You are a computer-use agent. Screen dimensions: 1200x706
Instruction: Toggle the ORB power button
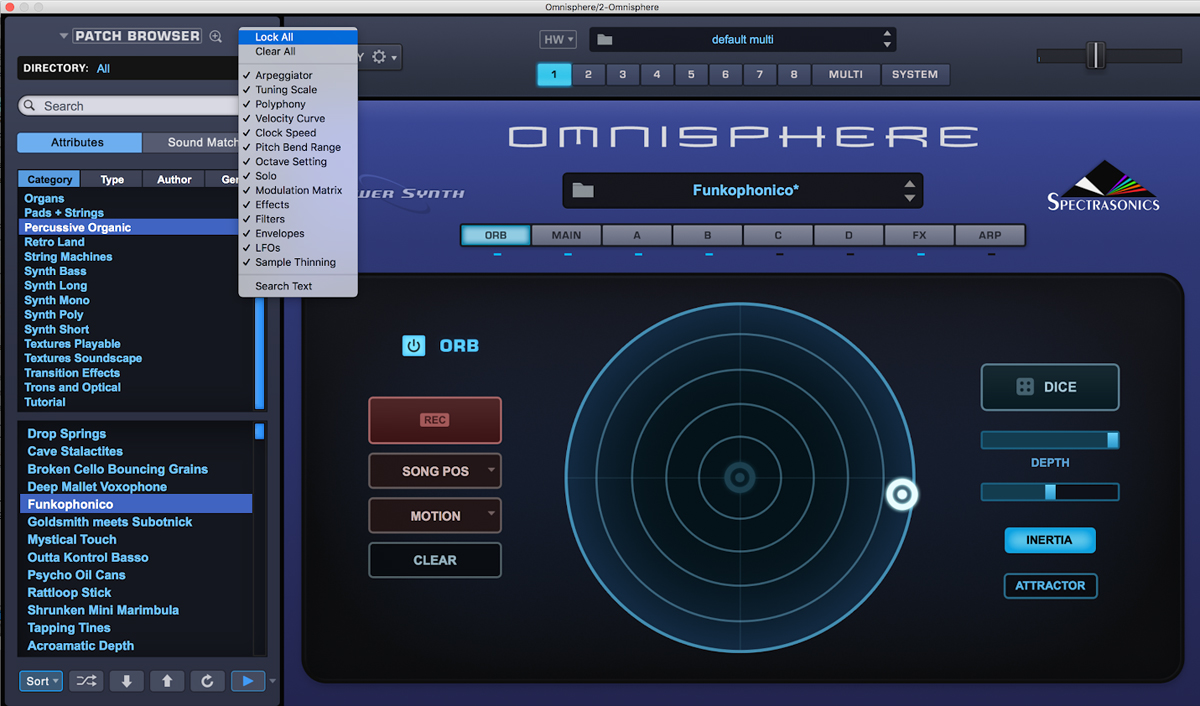point(414,346)
